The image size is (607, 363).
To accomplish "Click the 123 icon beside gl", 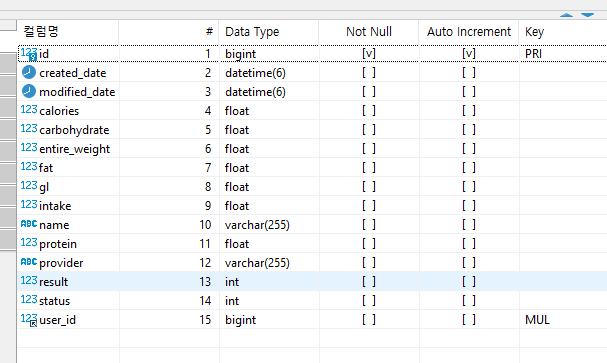I will coord(29,185).
